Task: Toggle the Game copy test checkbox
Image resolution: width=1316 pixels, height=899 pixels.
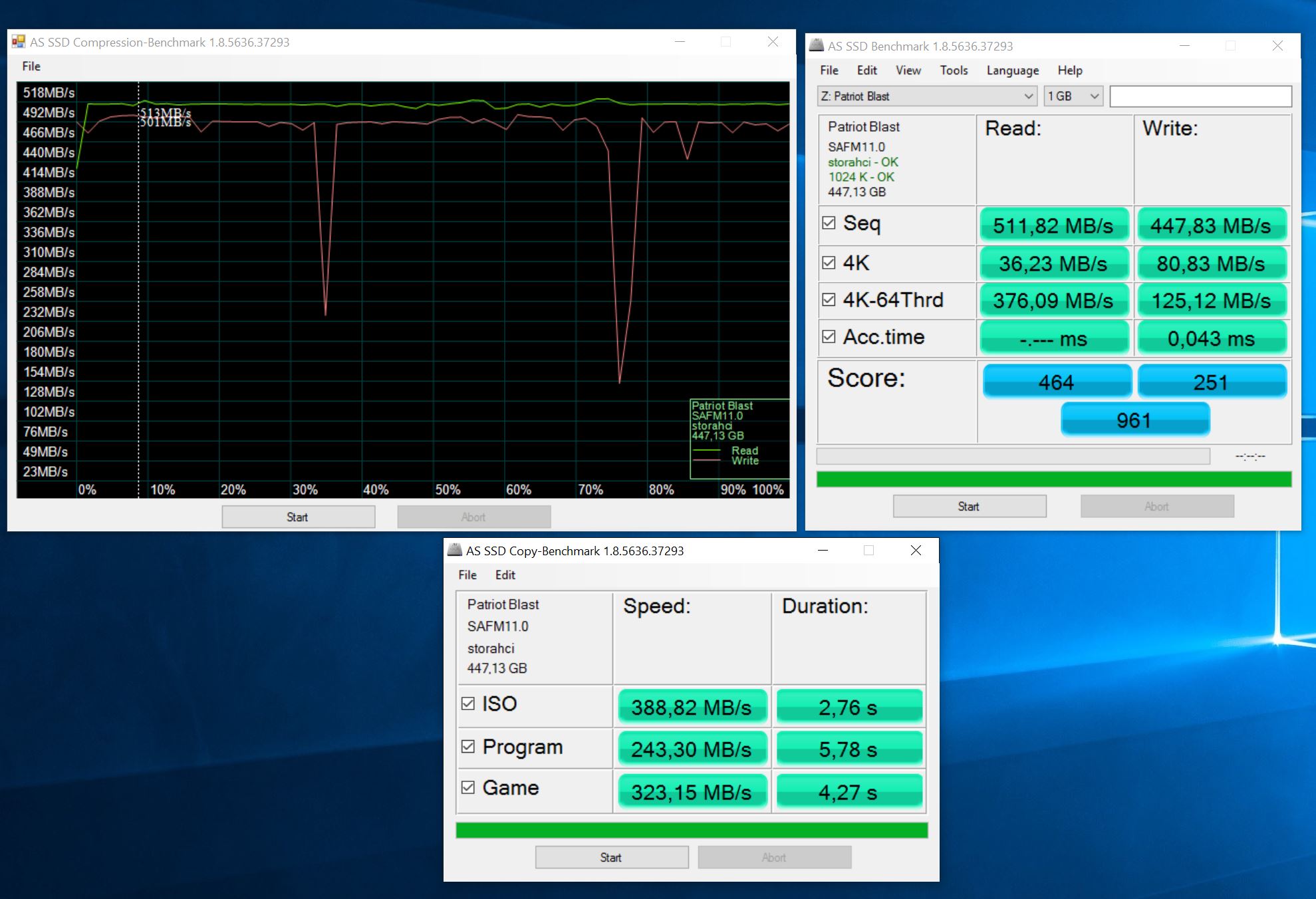Action: [468, 787]
